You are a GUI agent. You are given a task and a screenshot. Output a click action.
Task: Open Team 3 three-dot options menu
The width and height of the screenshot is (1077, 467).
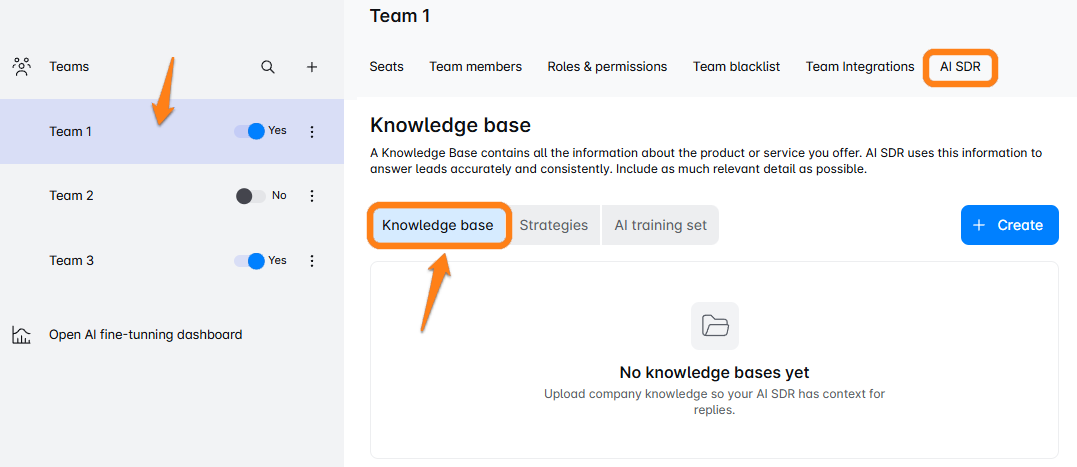coord(312,261)
